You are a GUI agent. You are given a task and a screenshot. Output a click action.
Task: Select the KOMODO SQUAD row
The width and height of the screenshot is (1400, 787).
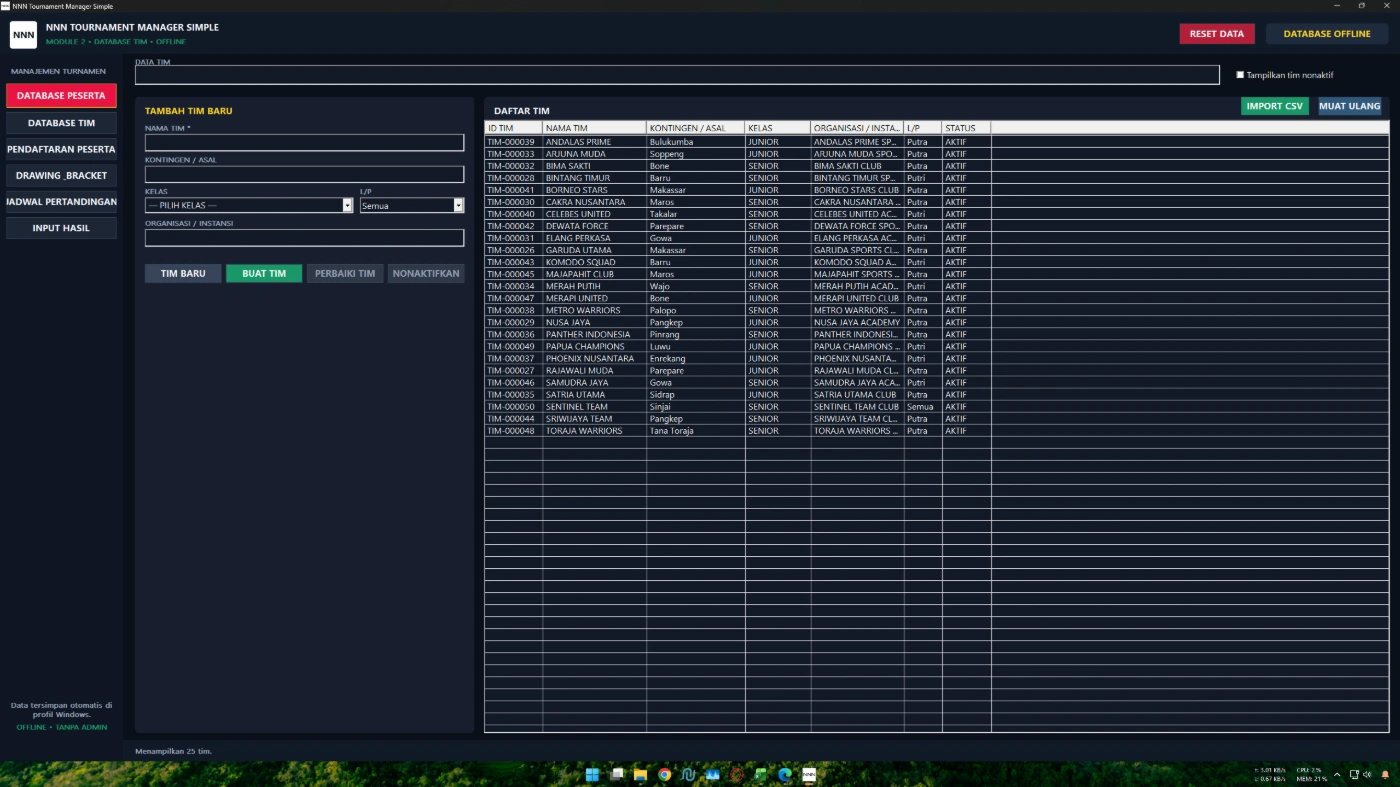coord(937,262)
